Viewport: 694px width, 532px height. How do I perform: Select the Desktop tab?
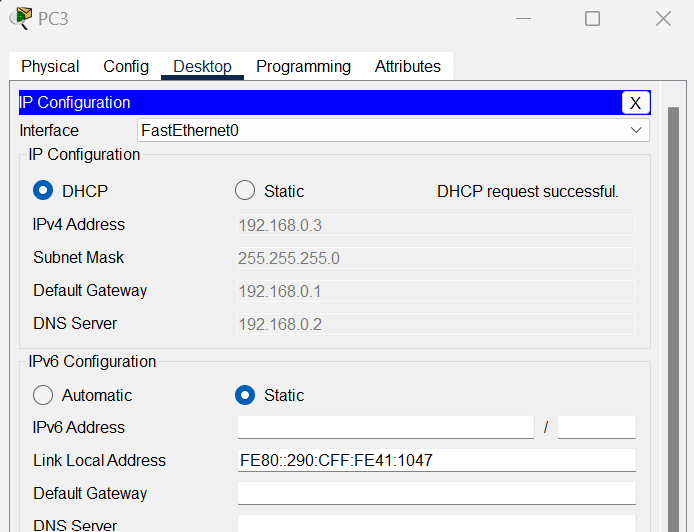(x=202, y=66)
